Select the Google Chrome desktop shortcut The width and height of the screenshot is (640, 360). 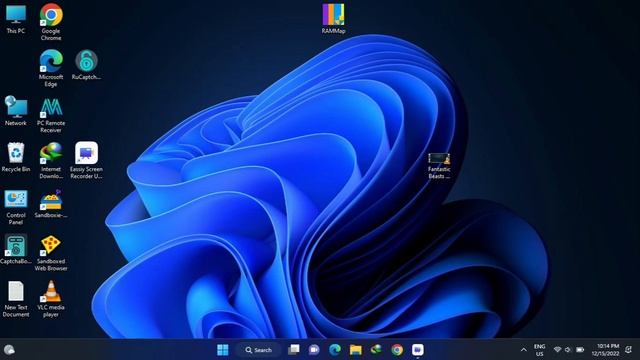(x=51, y=22)
